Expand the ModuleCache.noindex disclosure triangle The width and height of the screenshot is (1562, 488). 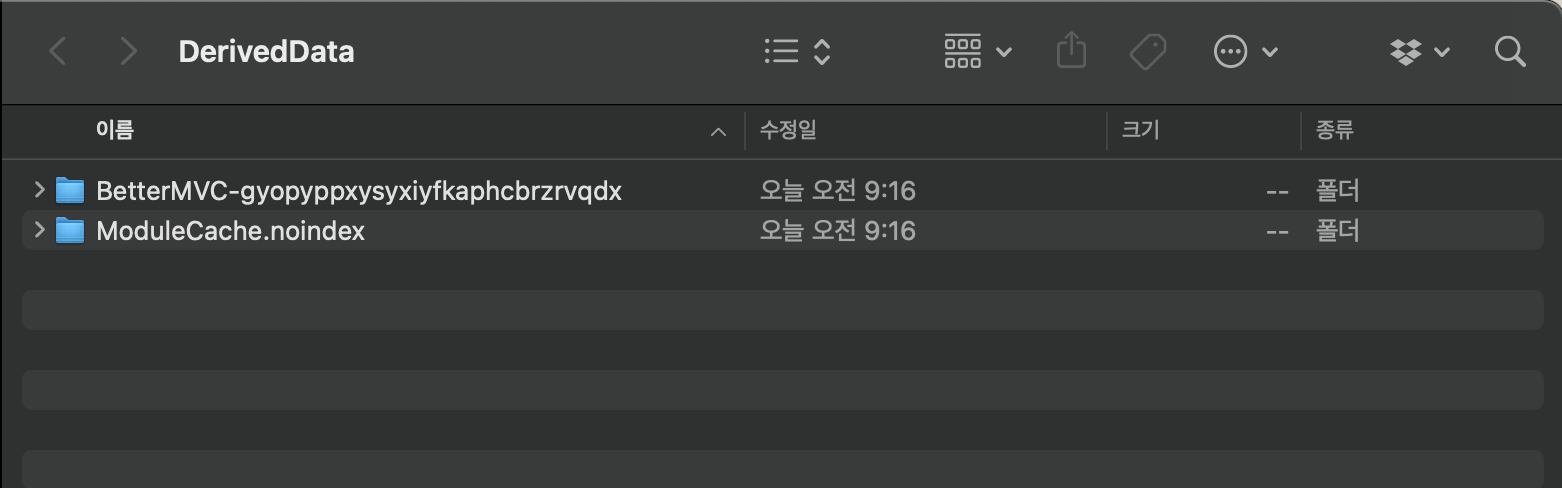[x=39, y=230]
